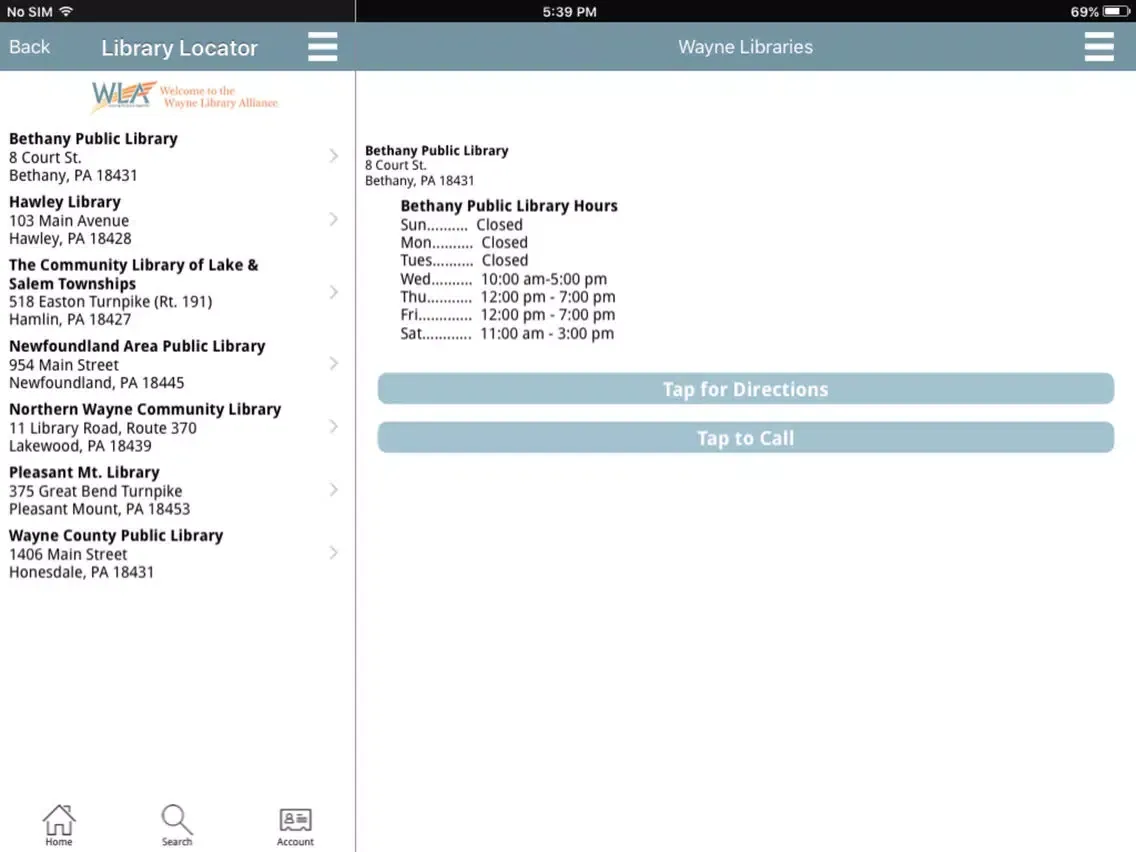Tap to Call the library
1136x852 pixels.
(x=746, y=438)
